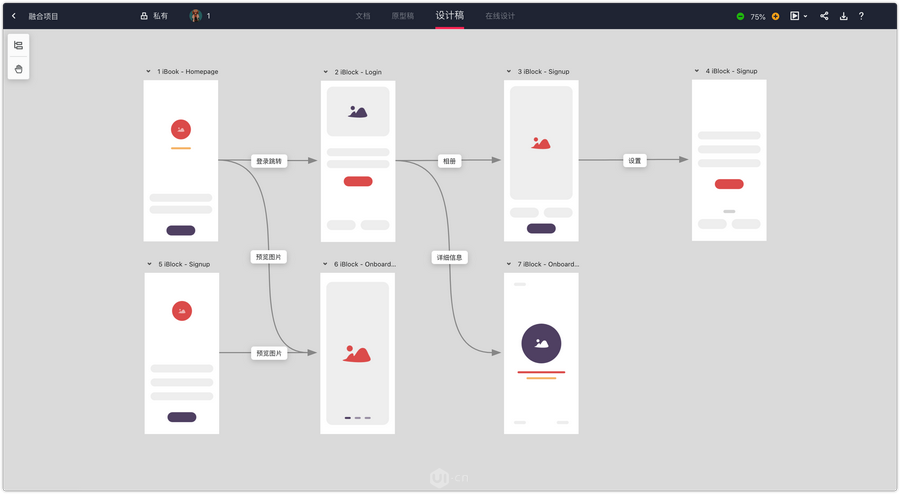
Task: Click the back arrow next to 融合项目
Action: (x=14, y=16)
